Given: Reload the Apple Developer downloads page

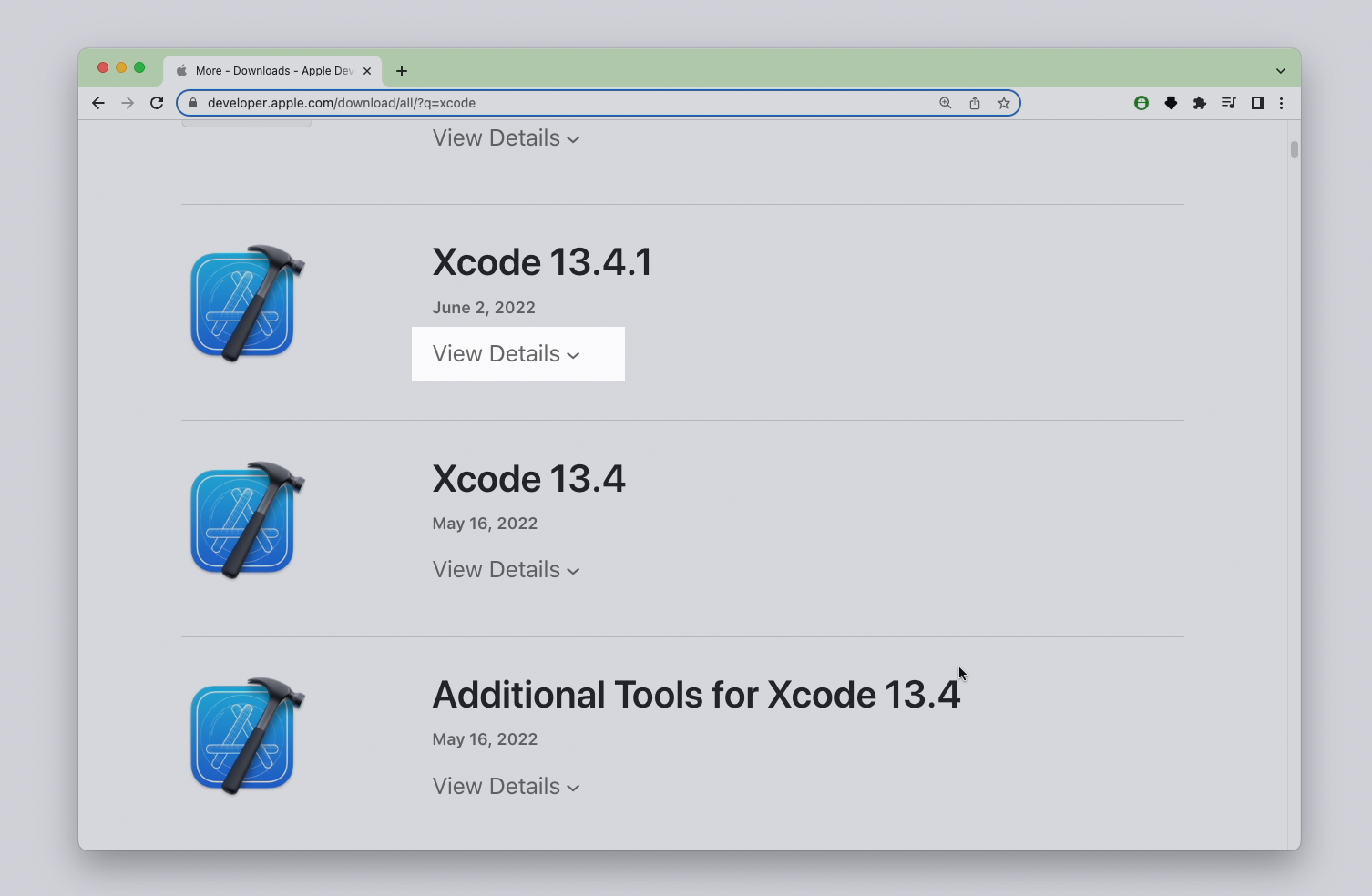Looking at the screenshot, I should pos(157,103).
